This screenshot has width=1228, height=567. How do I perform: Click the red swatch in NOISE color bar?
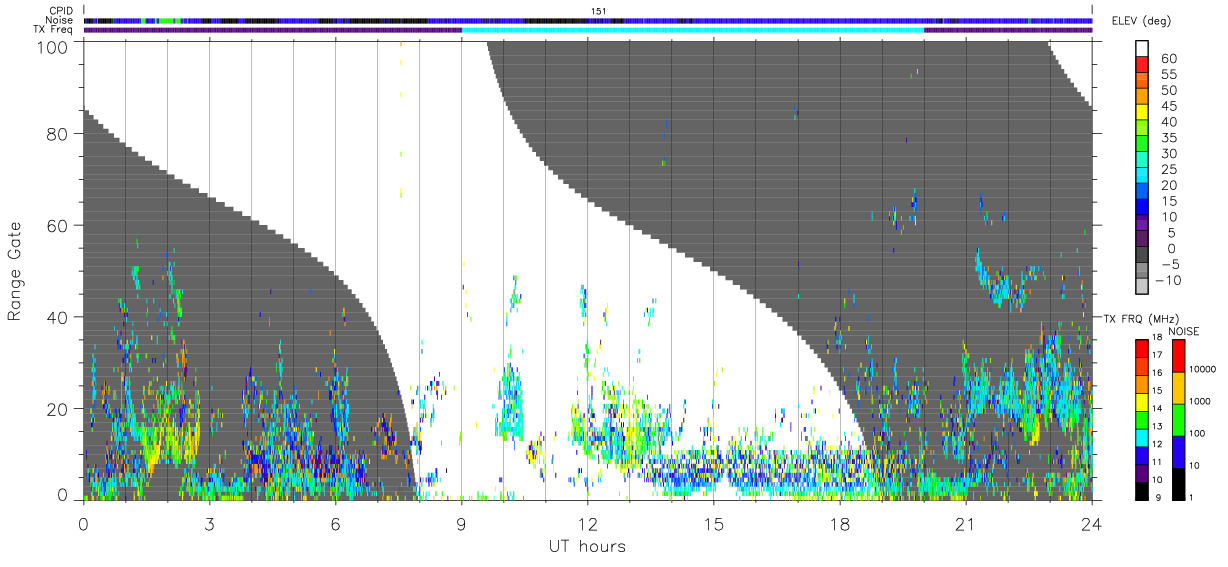pyautogui.click(x=1178, y=356)
